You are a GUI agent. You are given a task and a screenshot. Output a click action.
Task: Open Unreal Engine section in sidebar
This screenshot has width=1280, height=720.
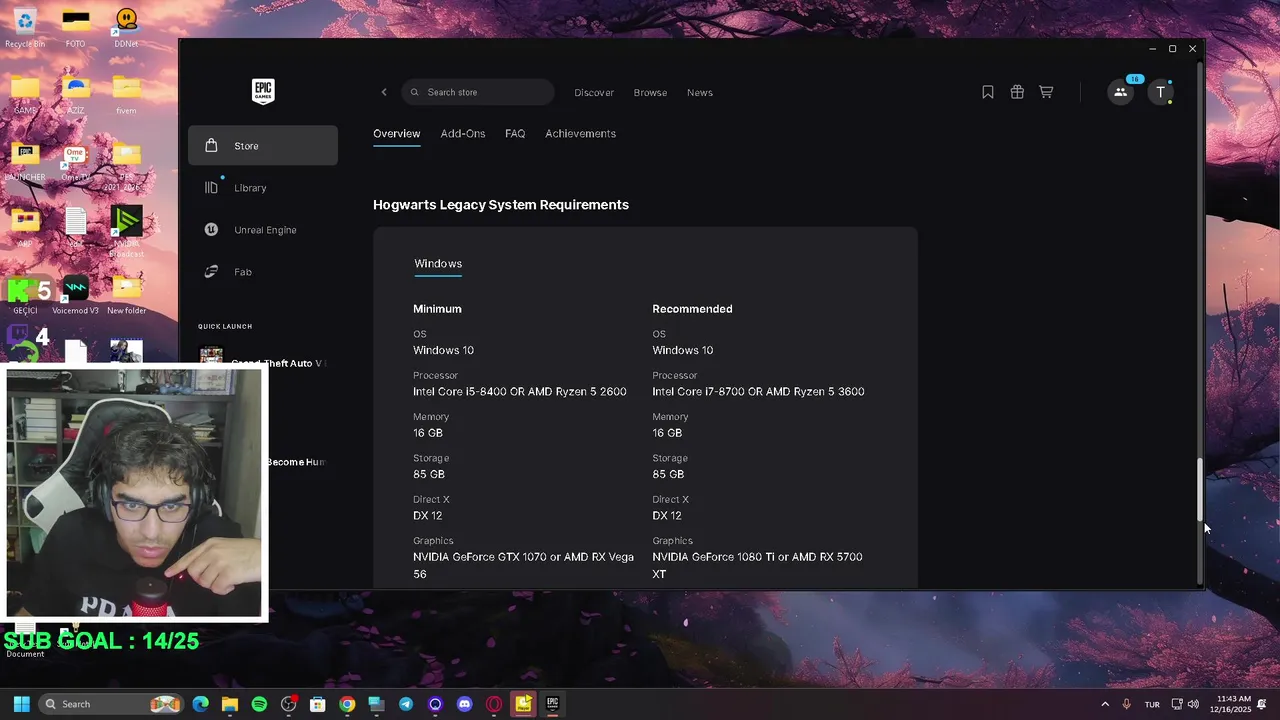tap(263, 230)
